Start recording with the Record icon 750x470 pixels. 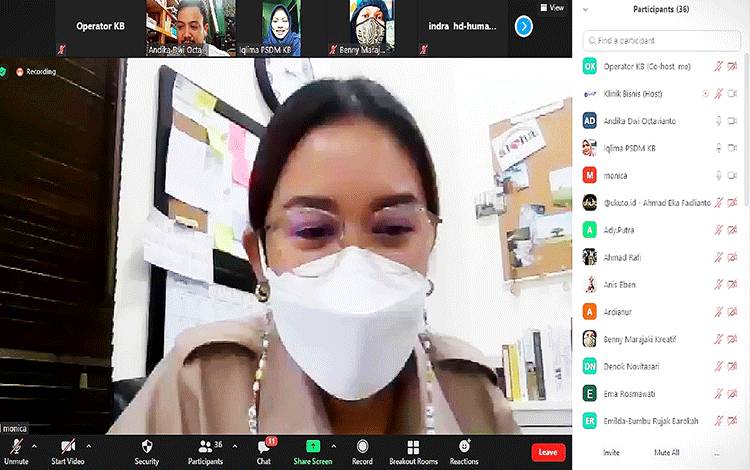[x=362, y=447]
